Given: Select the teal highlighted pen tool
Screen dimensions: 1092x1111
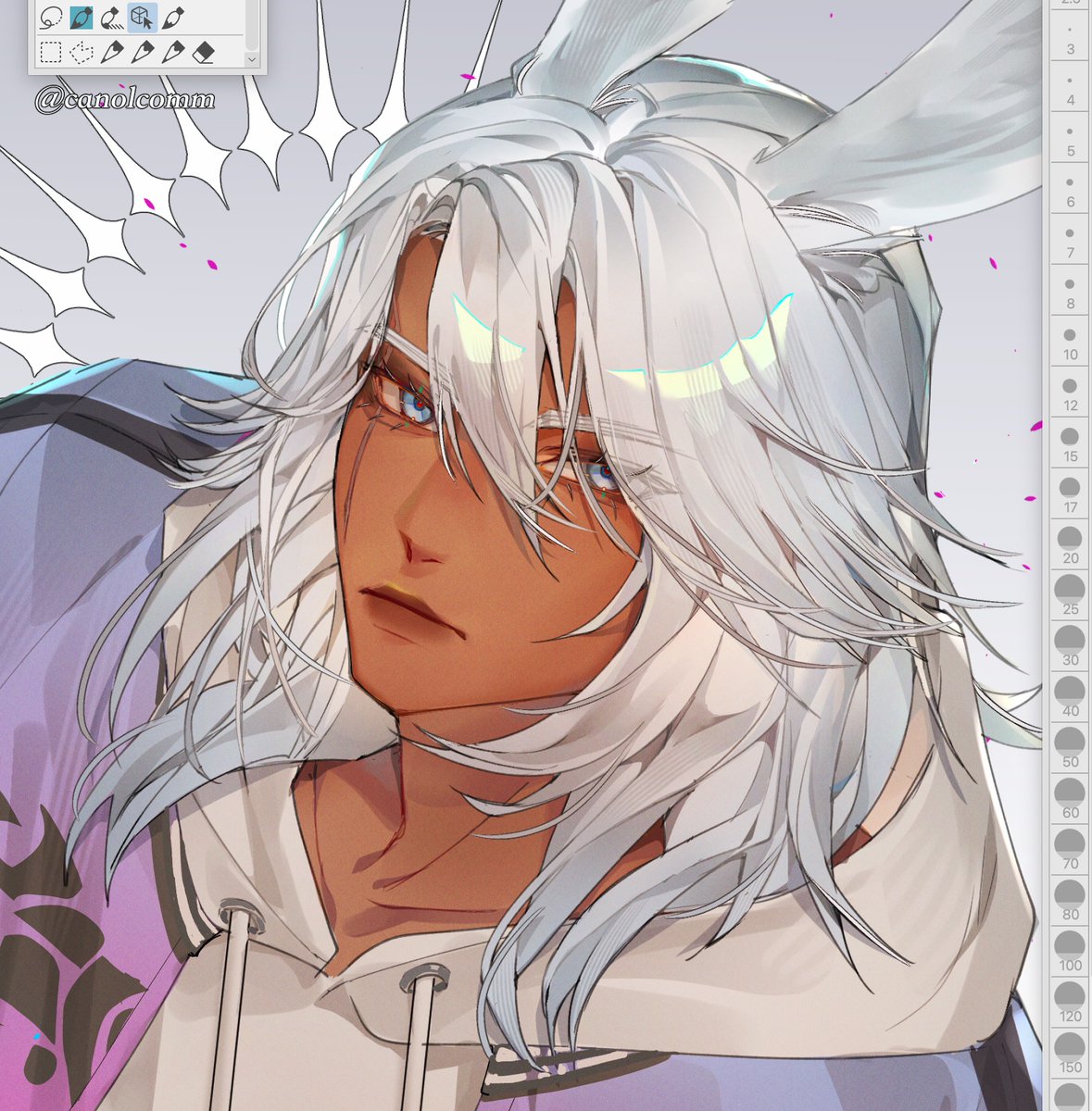Looking at the screenshot, I should (82, 17).
